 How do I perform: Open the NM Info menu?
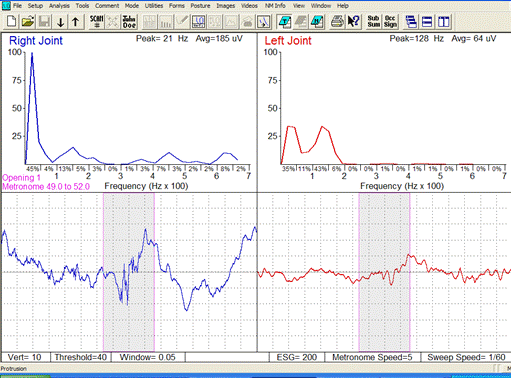pos(275,6)
